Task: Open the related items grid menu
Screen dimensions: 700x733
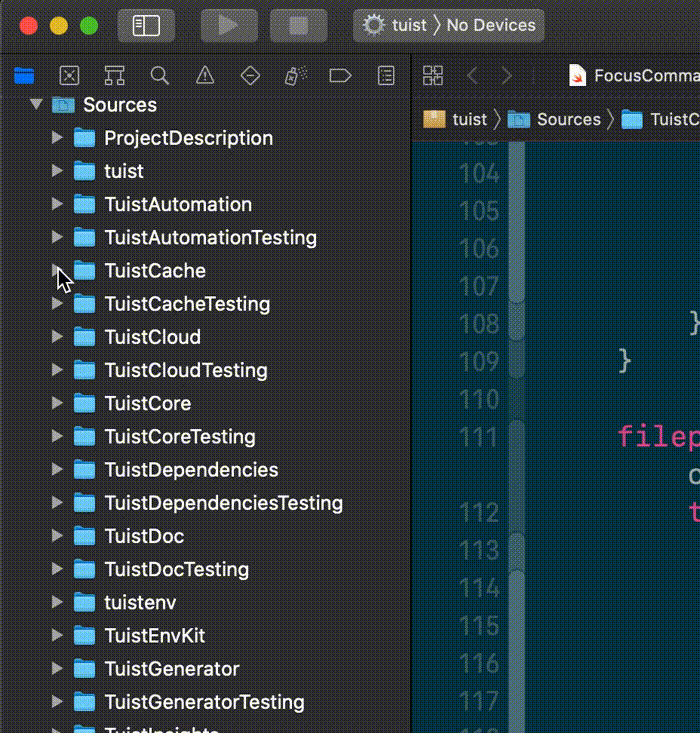Action: click(x=433, y=75)
